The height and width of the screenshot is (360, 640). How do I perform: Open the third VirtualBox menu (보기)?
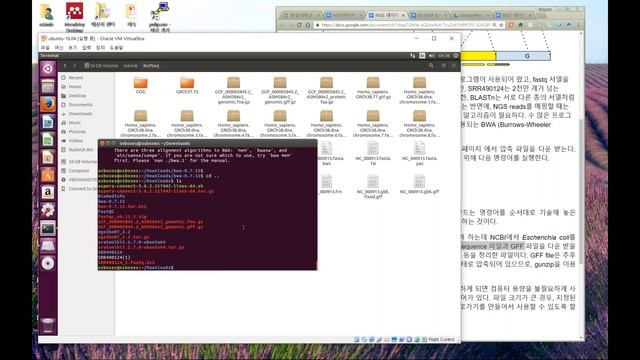pos(73,48)
